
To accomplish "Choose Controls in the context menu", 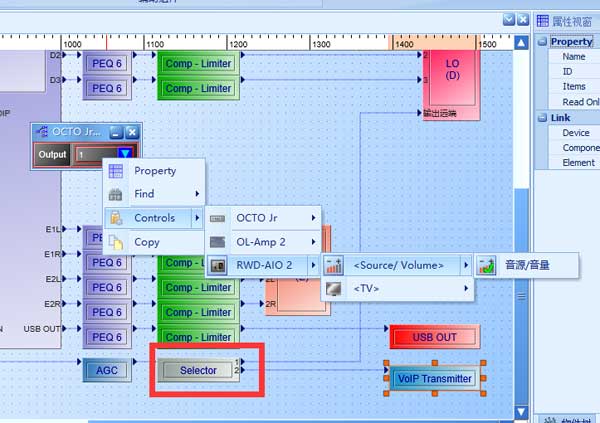I will (154, 218).
